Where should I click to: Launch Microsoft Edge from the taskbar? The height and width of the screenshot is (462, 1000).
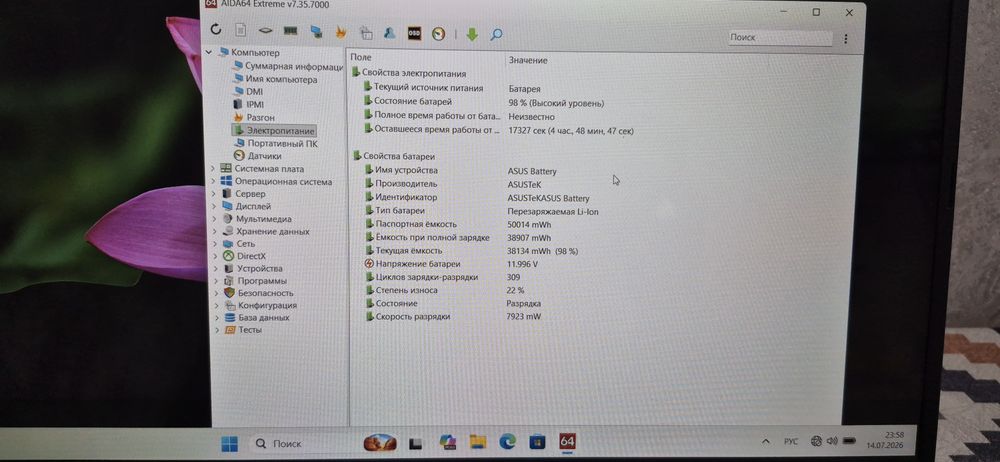coord(508,442)
